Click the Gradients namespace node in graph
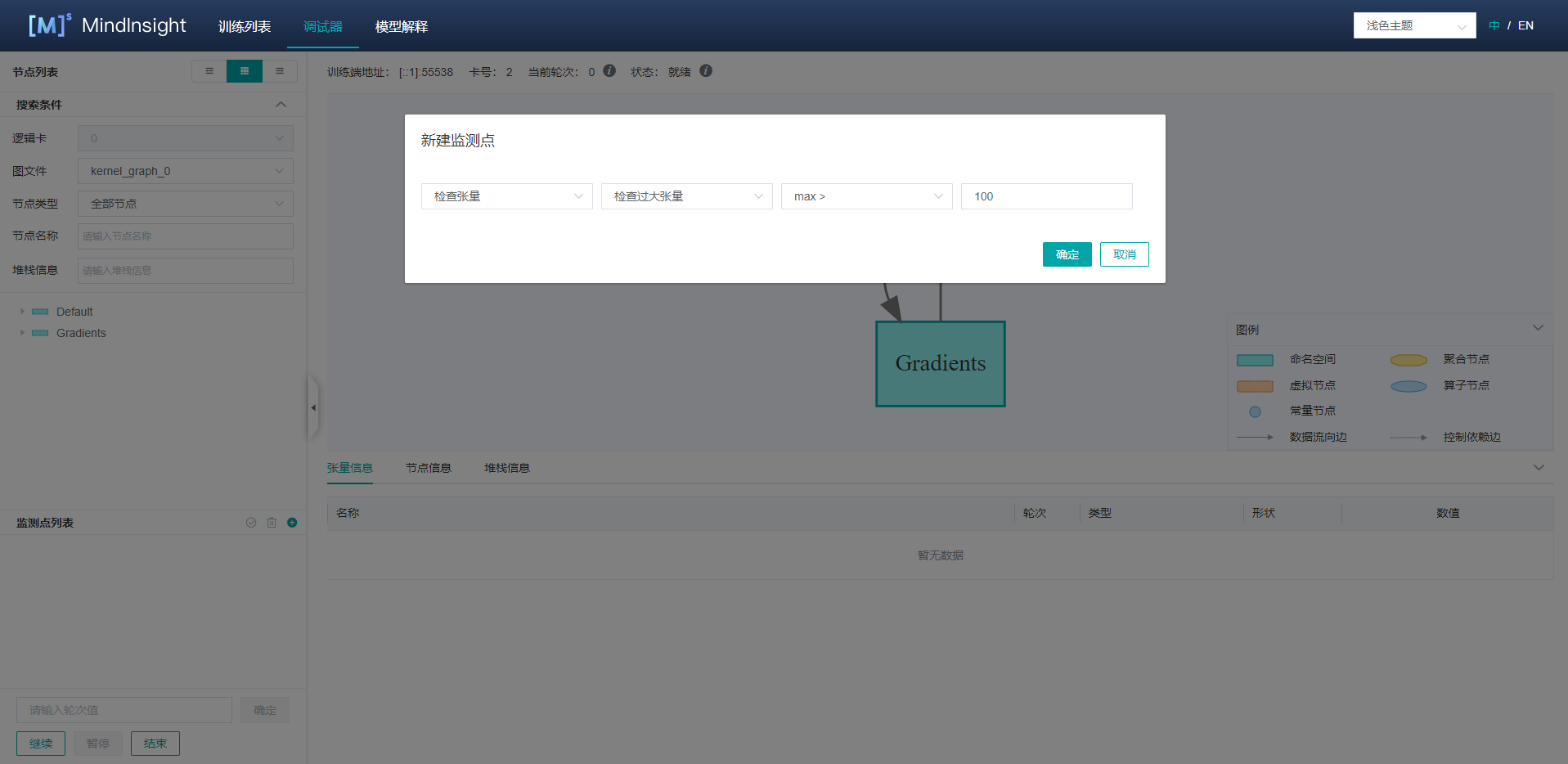 click(x=940, y=364)
